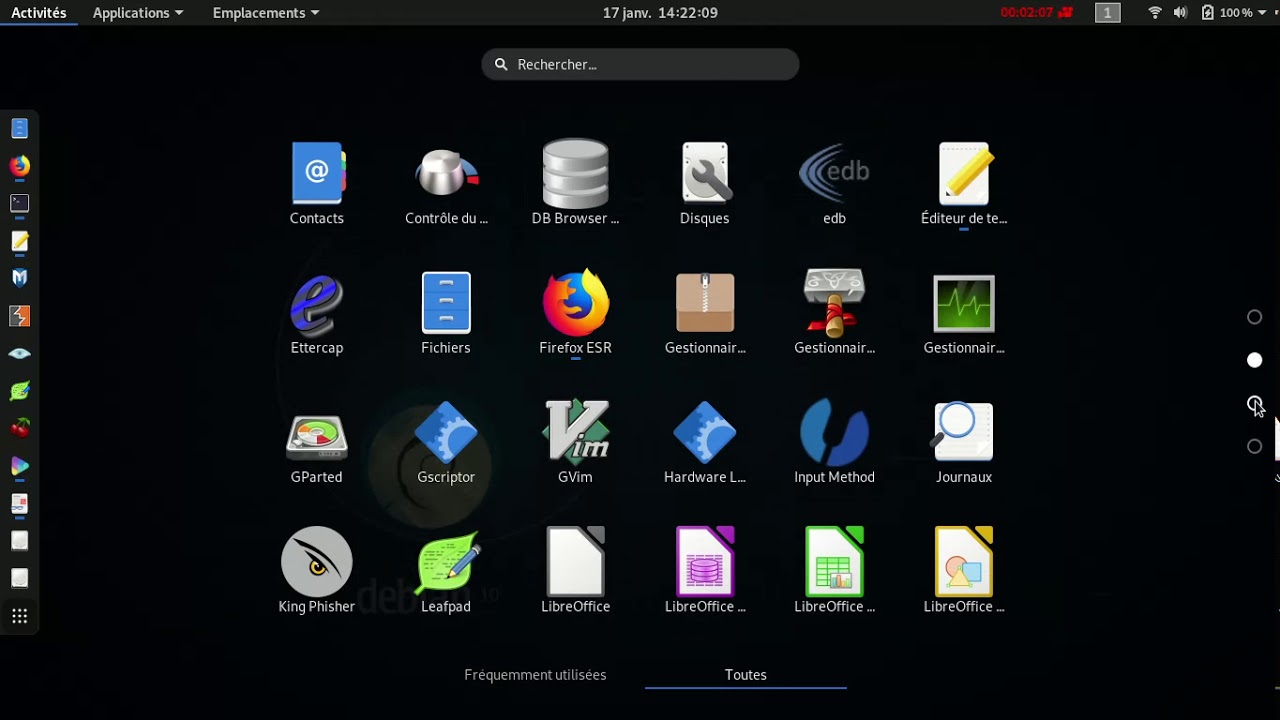Screen dimensions: 1280x720
Task: Click the Wi-Fi status icon
Action: (x=1155, y=13)
